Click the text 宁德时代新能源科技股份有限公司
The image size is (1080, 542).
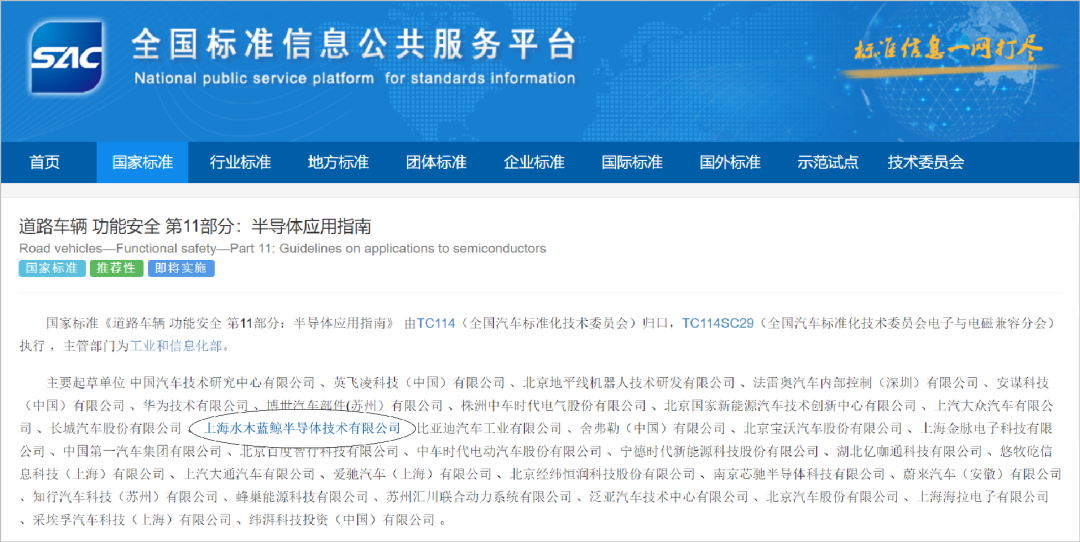720,451
